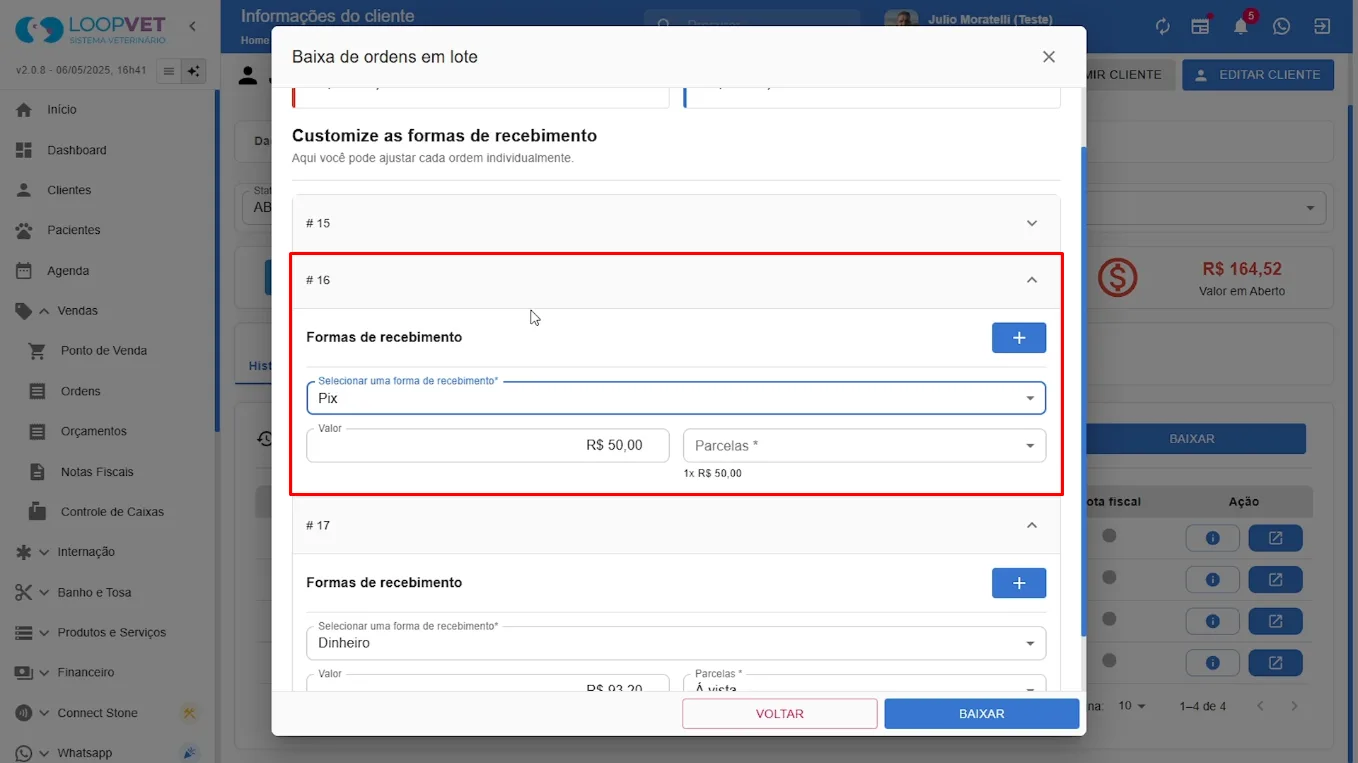Open the Pix payment method dropdown
Screen dimensions: 1358x763
pyautogui.click(x=676, y=398)
